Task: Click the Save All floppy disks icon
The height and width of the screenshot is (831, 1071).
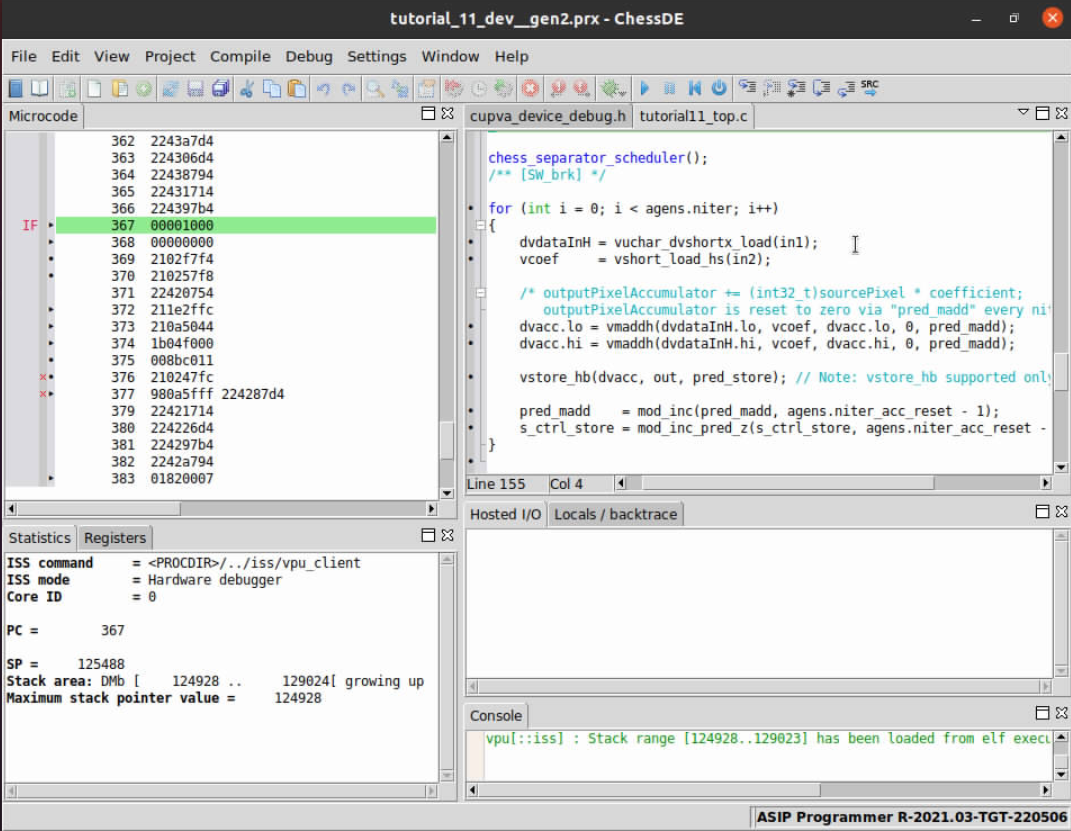Action: click(x=221, y=88)
